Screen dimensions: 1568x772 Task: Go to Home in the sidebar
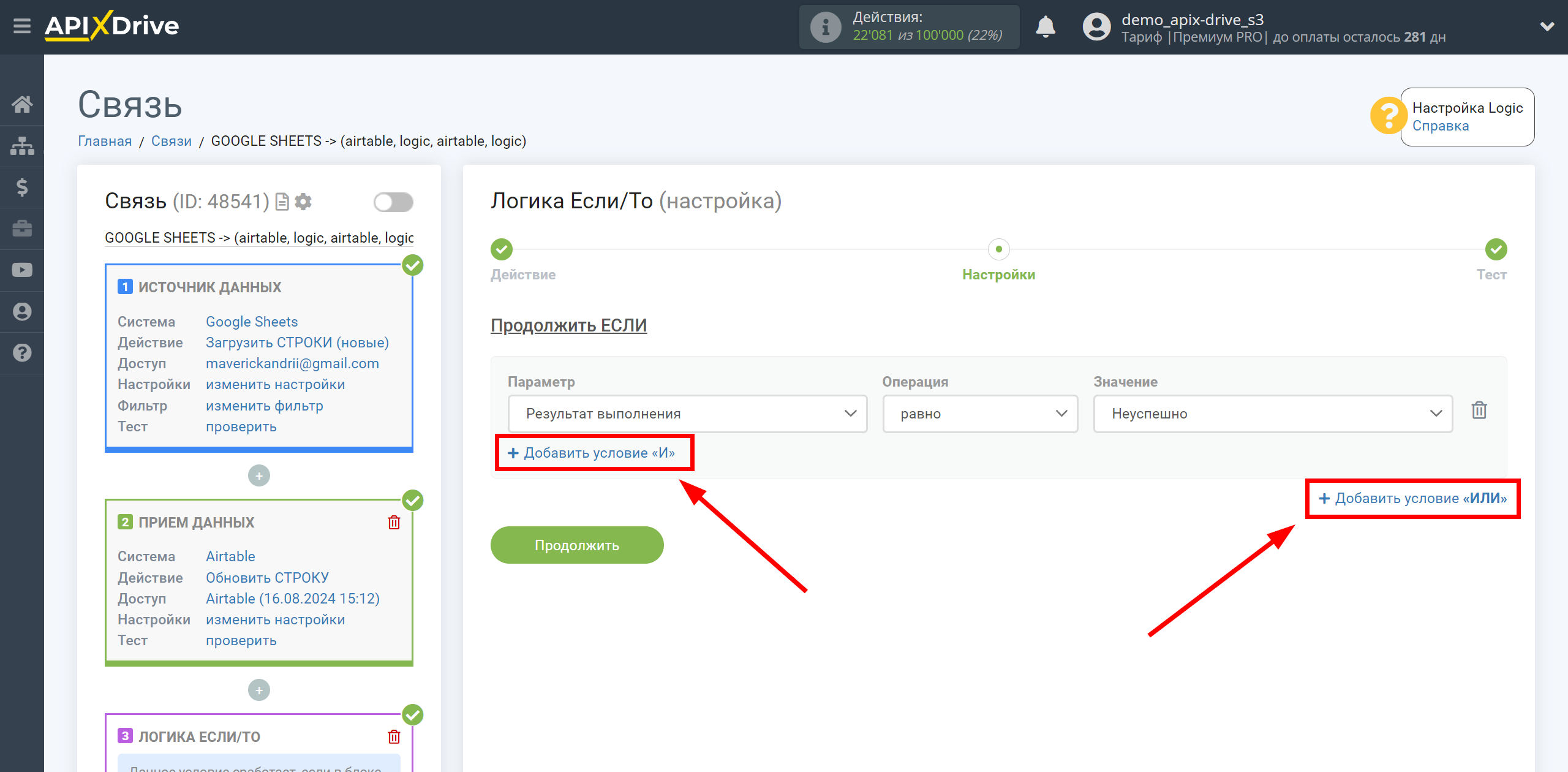click(22, 104)
